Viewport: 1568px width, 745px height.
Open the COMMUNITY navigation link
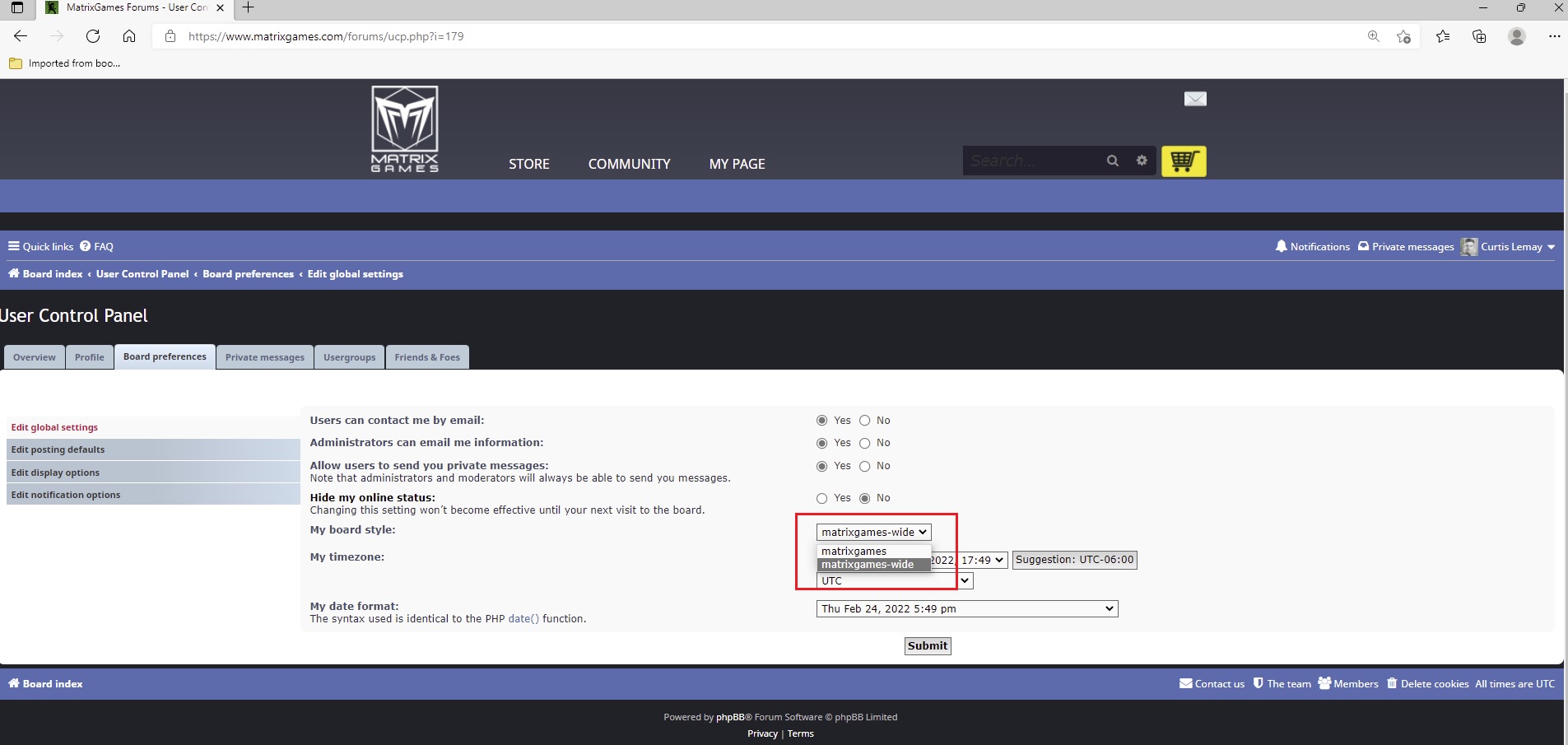coord(630,164)
